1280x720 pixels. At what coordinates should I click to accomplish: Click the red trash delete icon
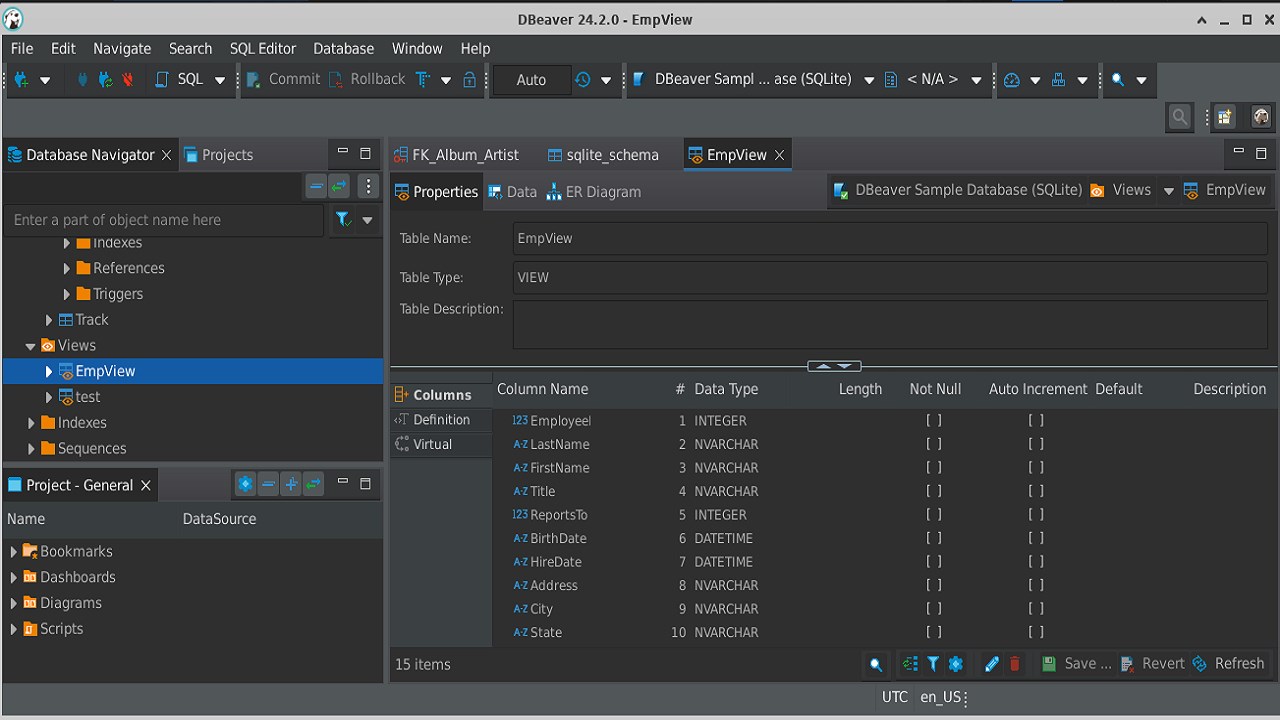click(x=1015, y=664)
